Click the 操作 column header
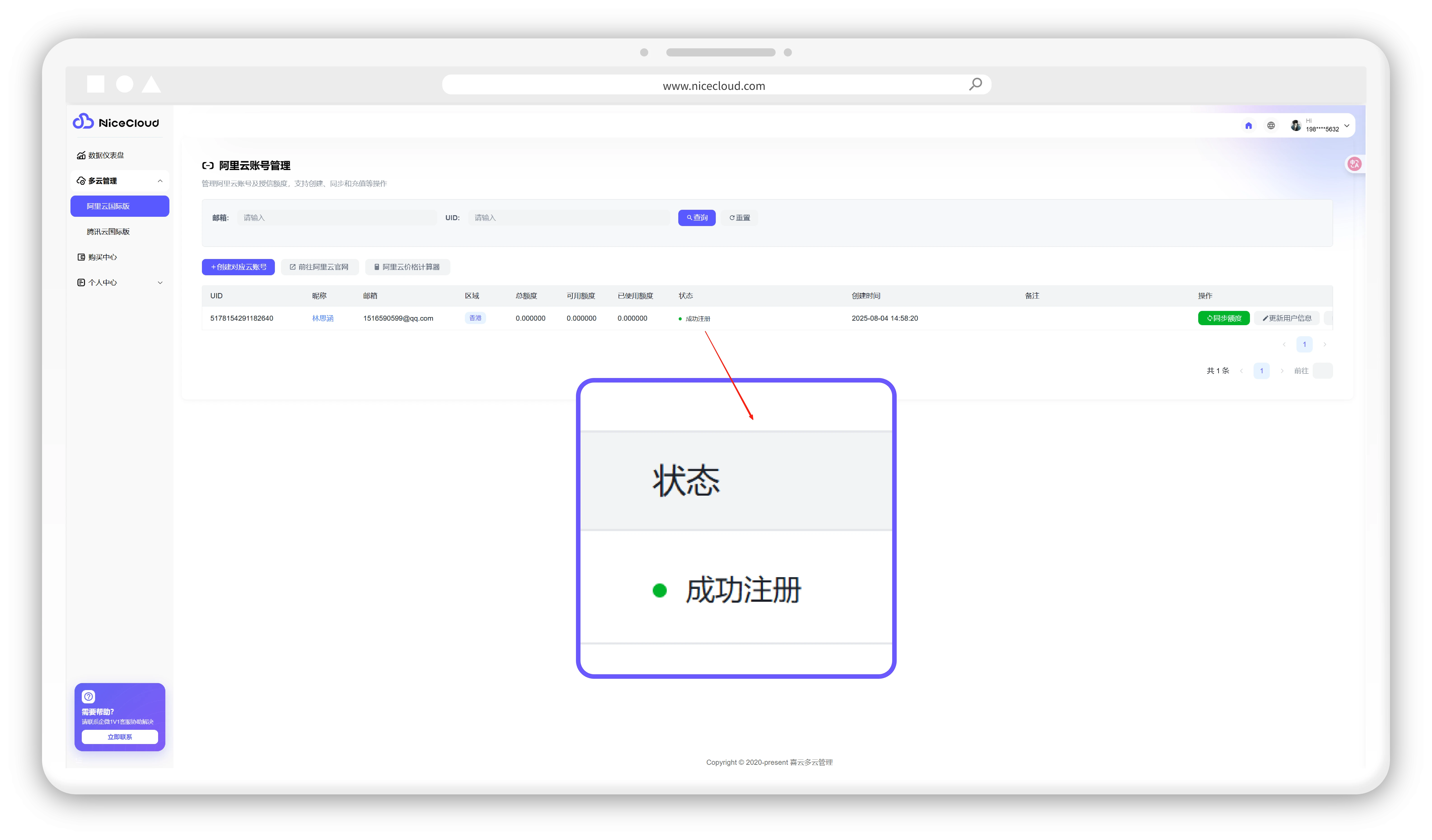Image resolution: width=1432 pixels, height=840 pixels. coord(1205,296)
